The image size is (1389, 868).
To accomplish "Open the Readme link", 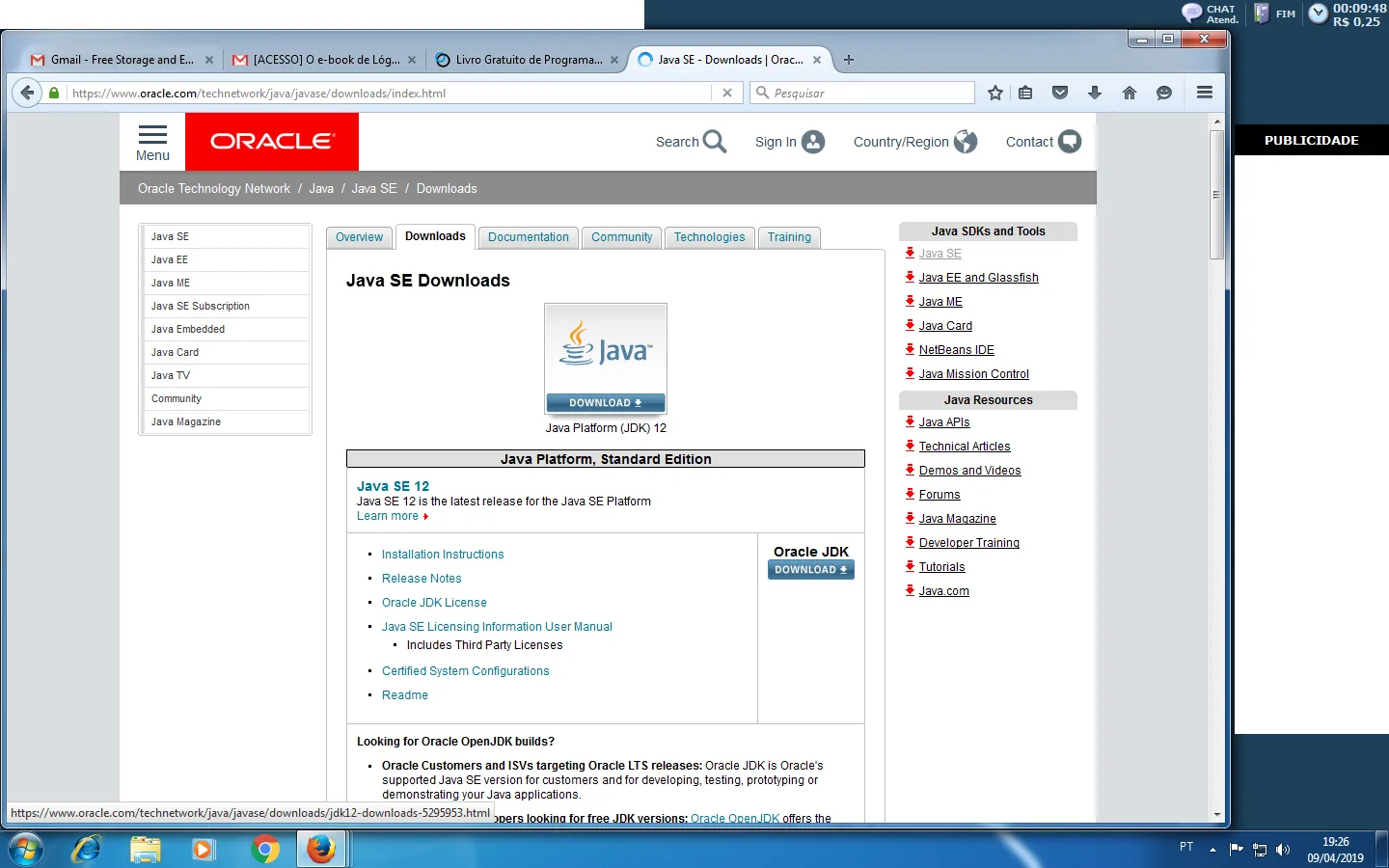I will 405,695.
